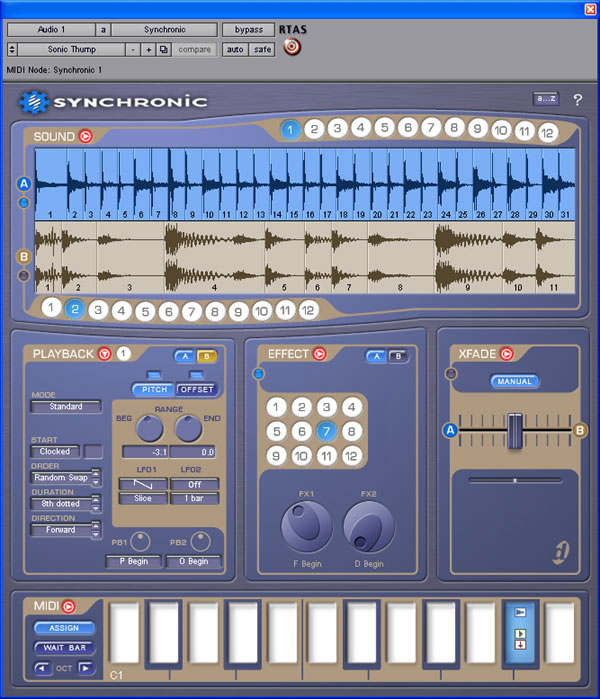Click the playback preset number 1 badge
This screenshot has width=600, height=699.
click(x=123, y=354)
